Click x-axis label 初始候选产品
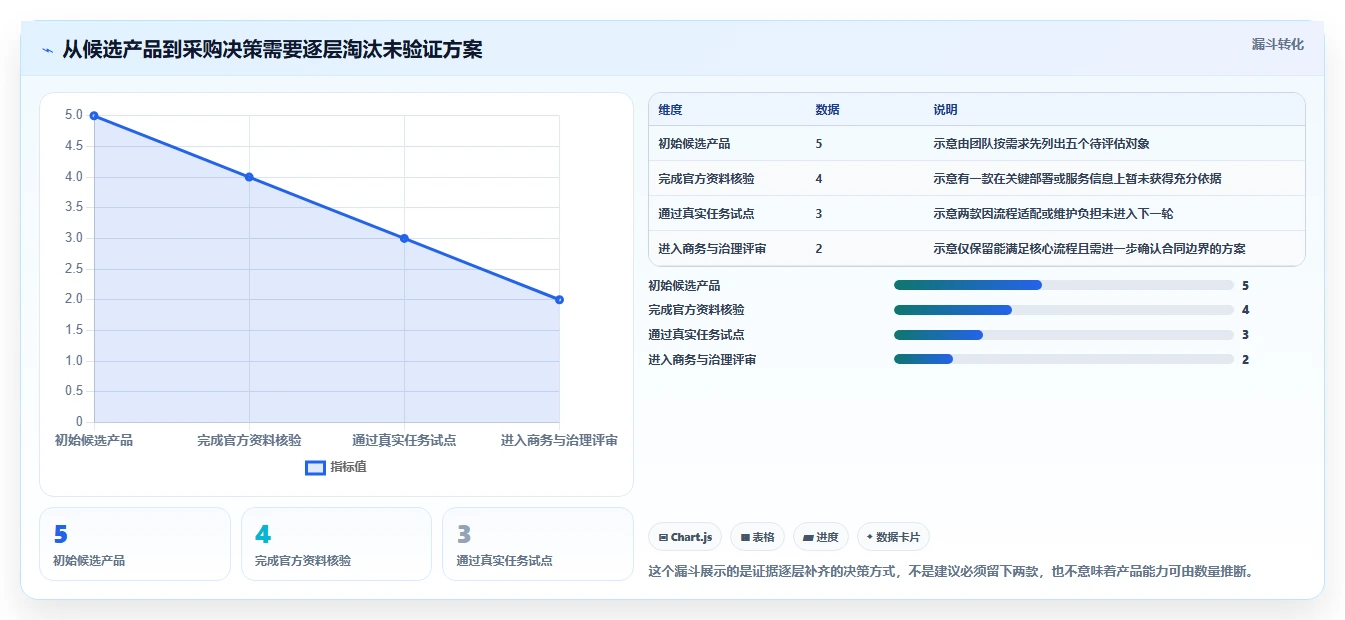The image size is (1345, 620). pyautogui.click(x=94, y=440)
